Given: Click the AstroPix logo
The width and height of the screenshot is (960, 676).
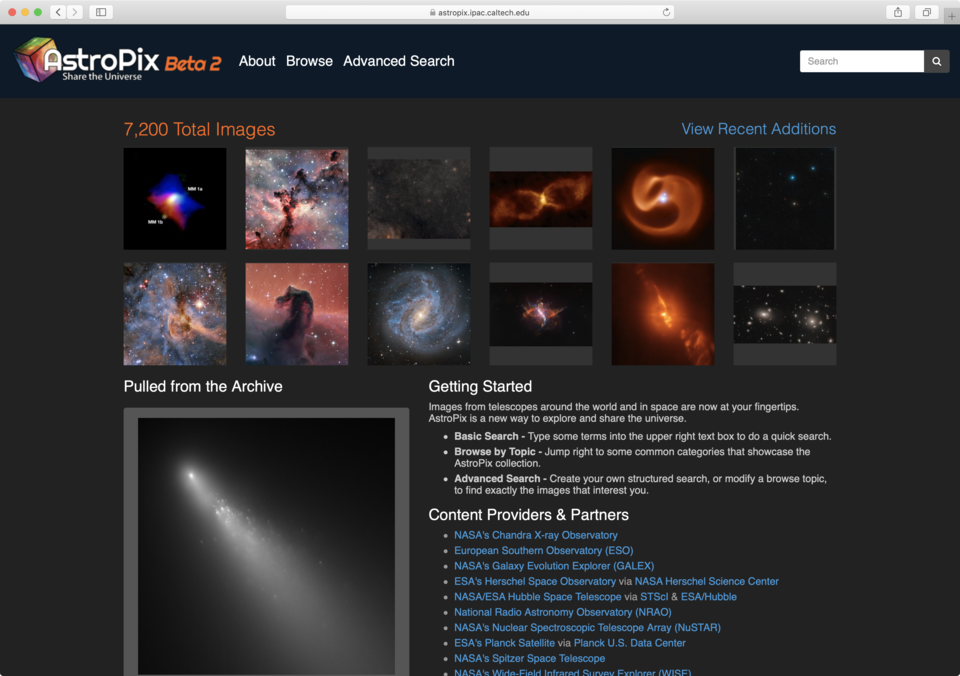Looking at the screenshot, I should point(117,61).
